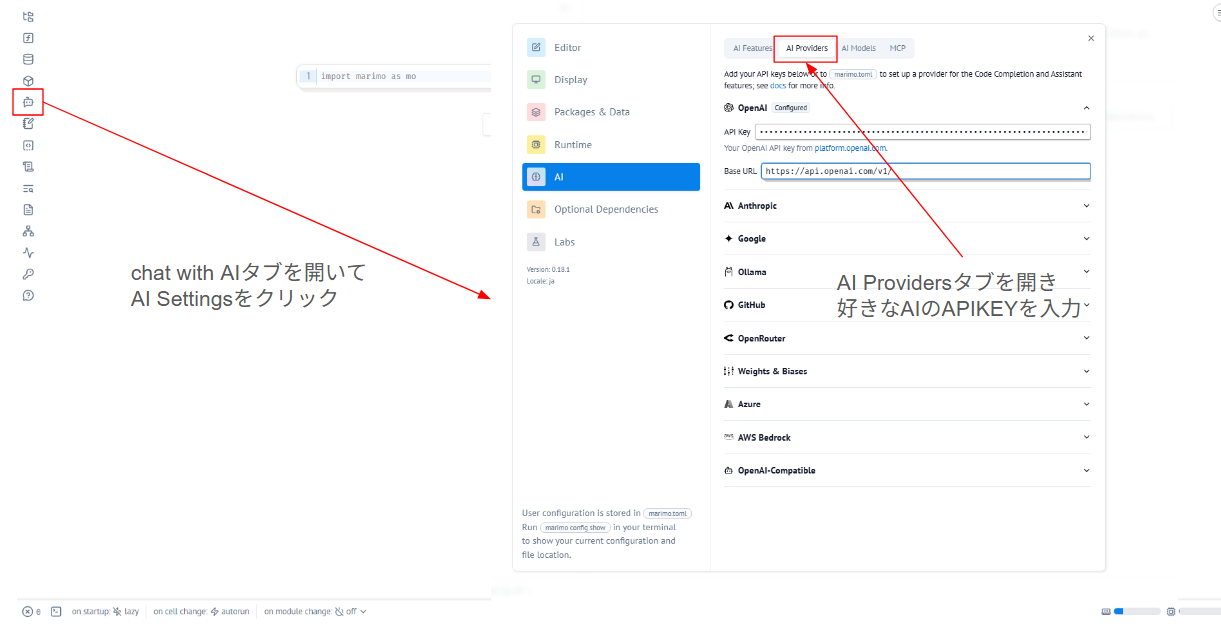The image size is (1221, 626).
Task: Switch to the AI Models tab
Action: coord(858,48)
